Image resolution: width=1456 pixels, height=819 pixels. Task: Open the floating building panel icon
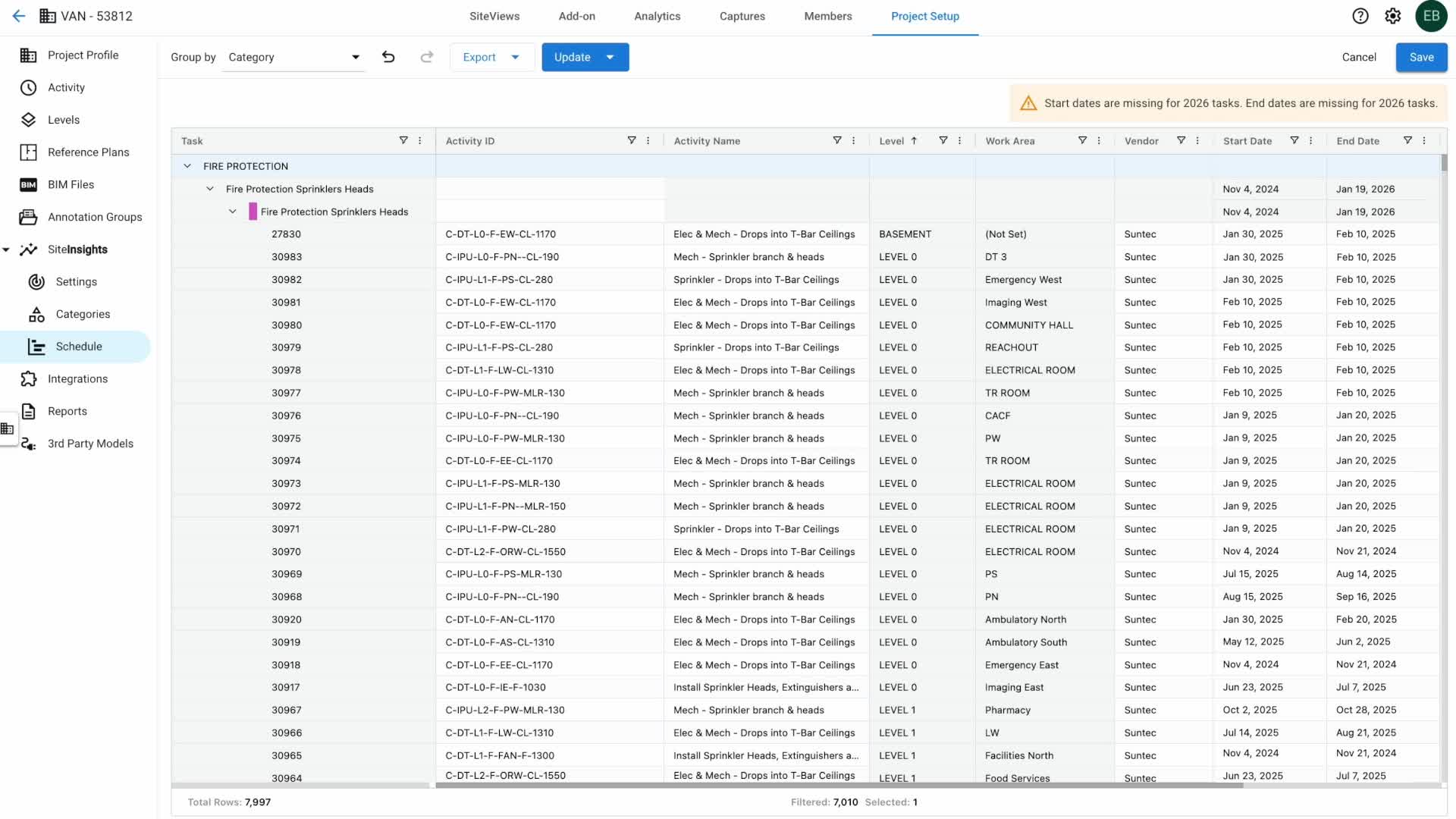pos(8,429)
